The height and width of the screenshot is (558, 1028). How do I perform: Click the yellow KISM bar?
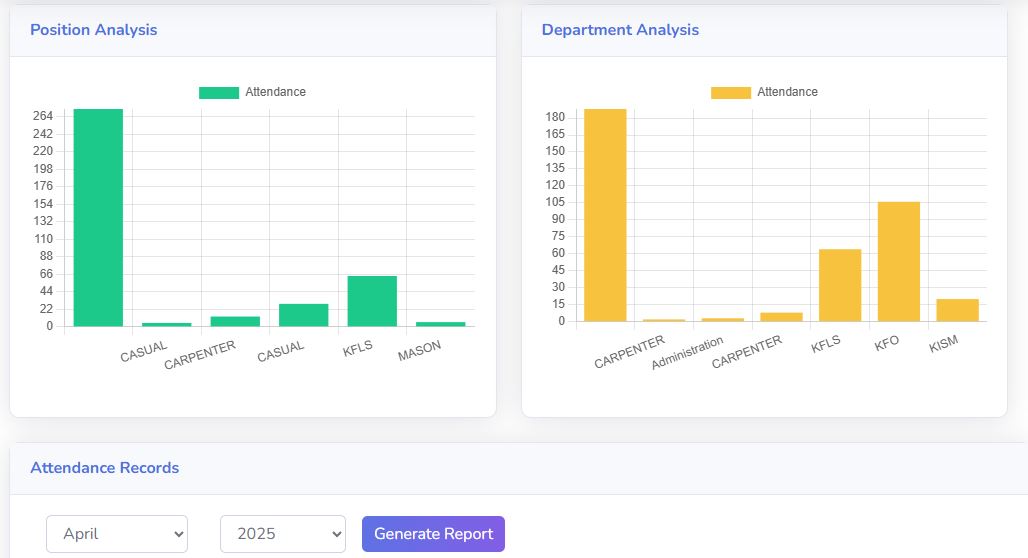pyautogui.click(x=957, y=310)
